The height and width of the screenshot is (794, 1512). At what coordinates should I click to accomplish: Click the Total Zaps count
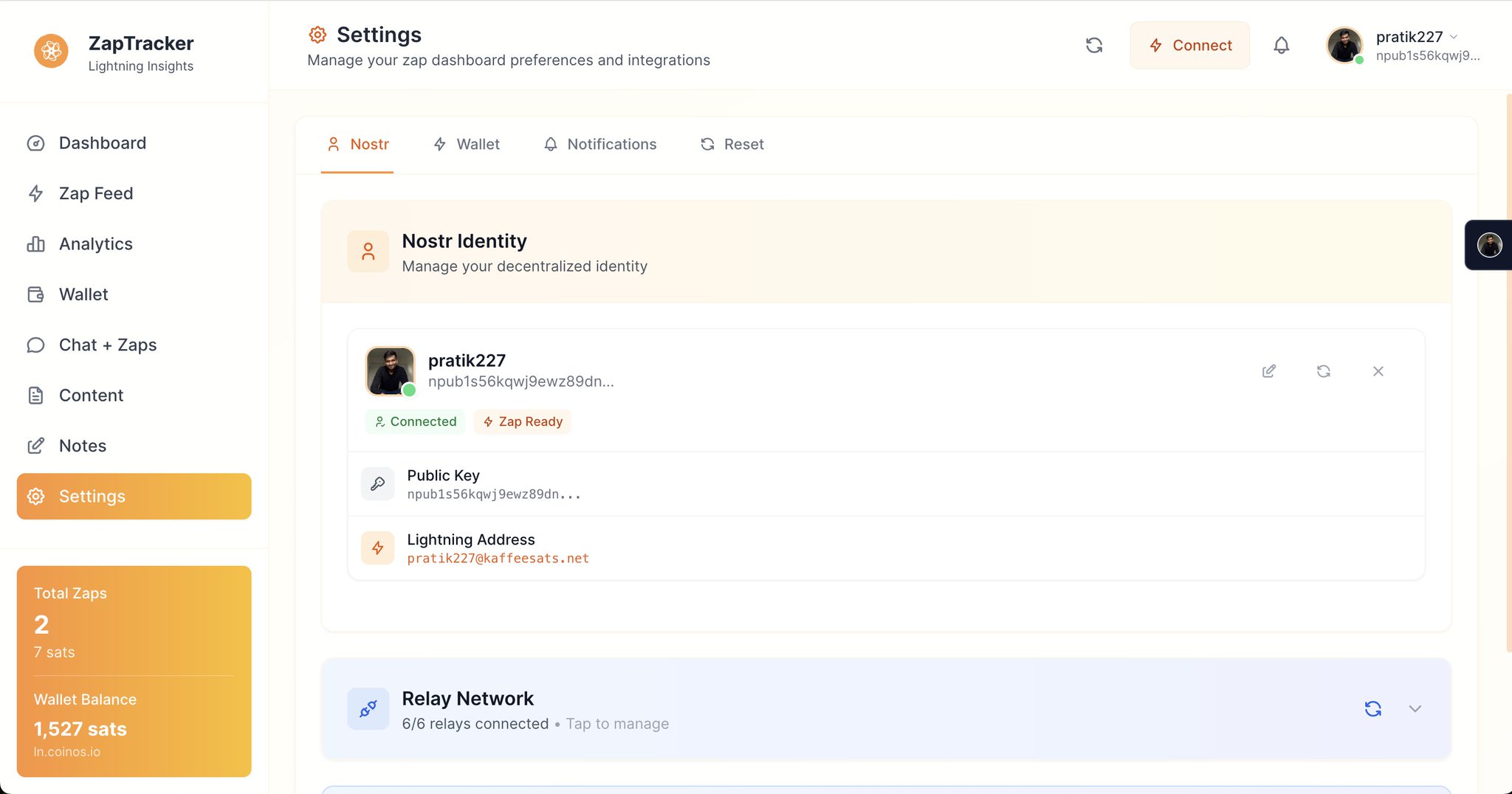pos(41,625)
